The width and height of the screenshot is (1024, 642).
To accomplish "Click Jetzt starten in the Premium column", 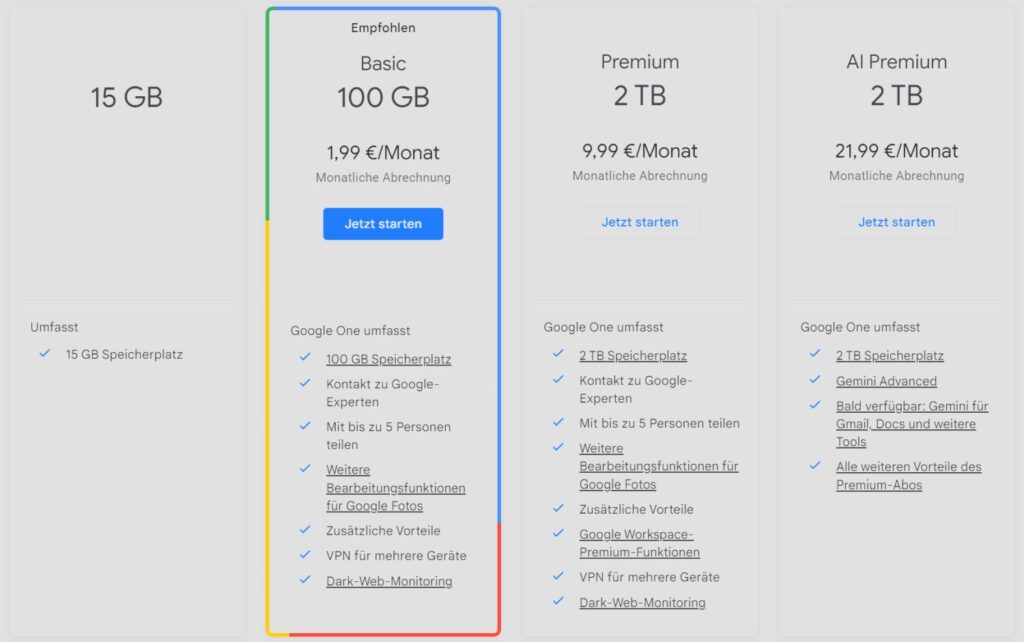I will tap(640, 222).
